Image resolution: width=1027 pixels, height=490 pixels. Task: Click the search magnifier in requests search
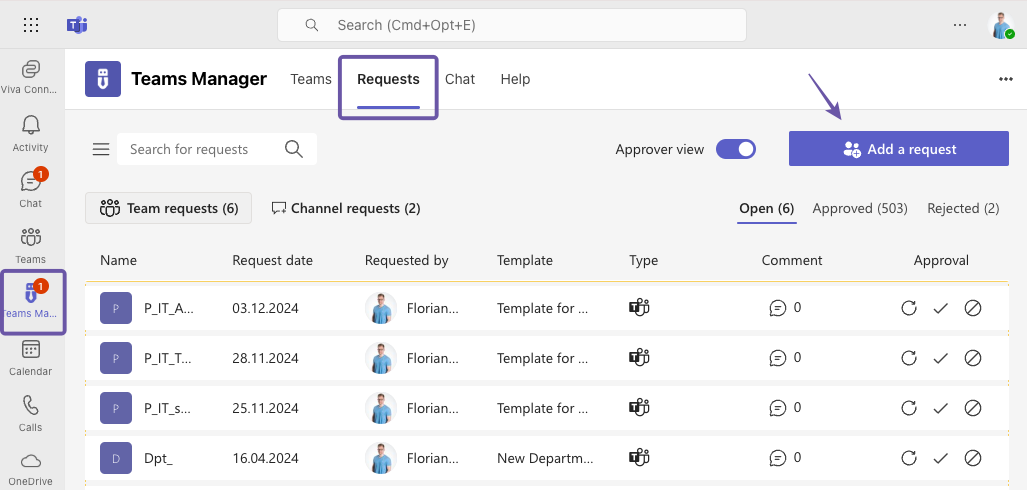pyautogui.click(x=294, y=149)
